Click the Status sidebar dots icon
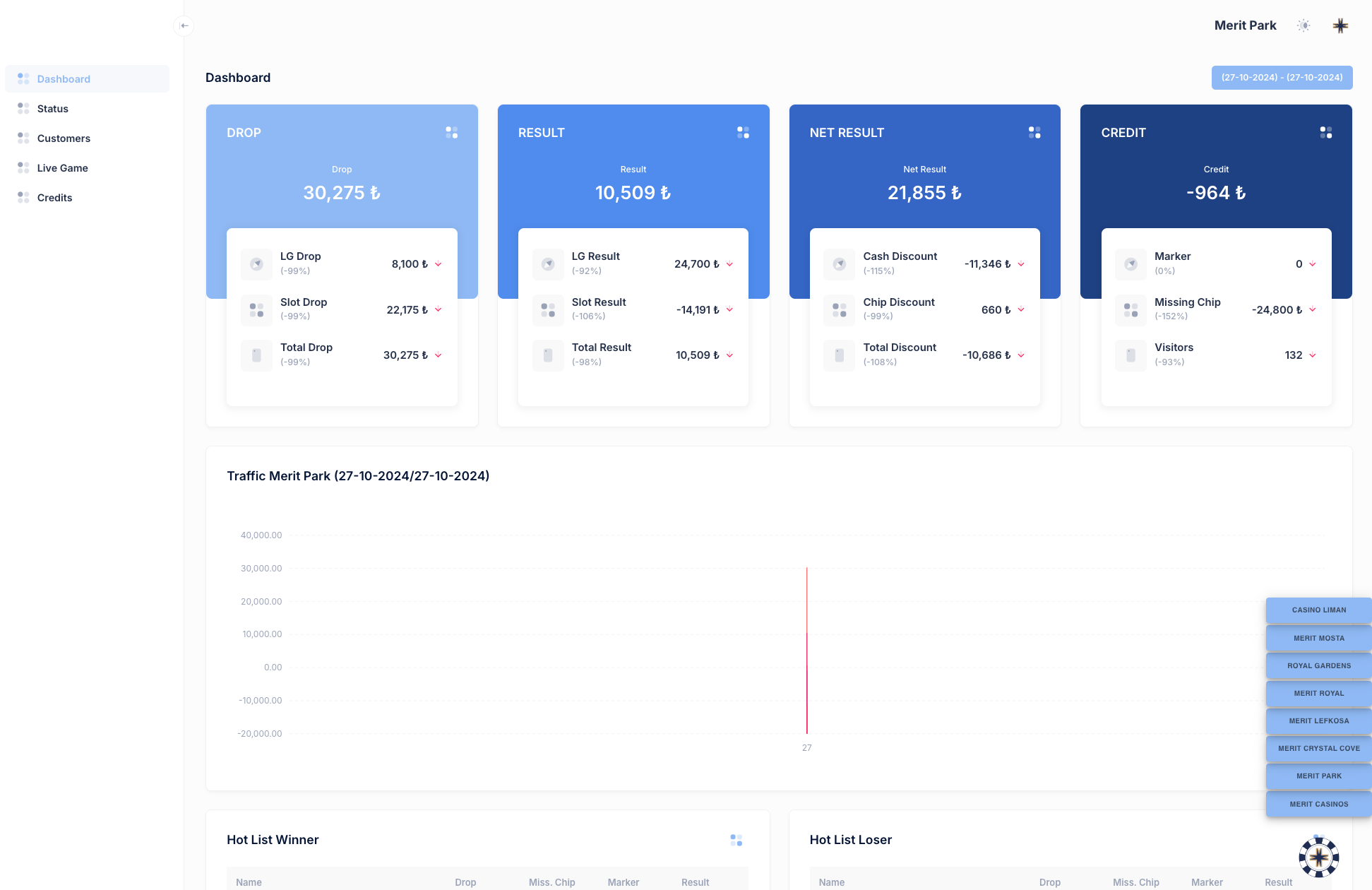1372x890 pixels. [x=23, y=108]
